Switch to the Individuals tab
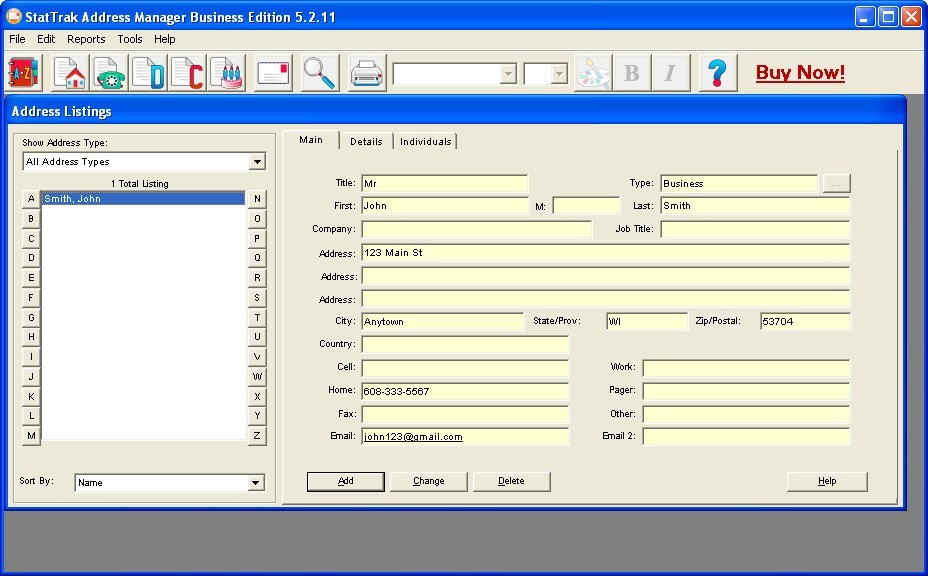 click(426, 141)
